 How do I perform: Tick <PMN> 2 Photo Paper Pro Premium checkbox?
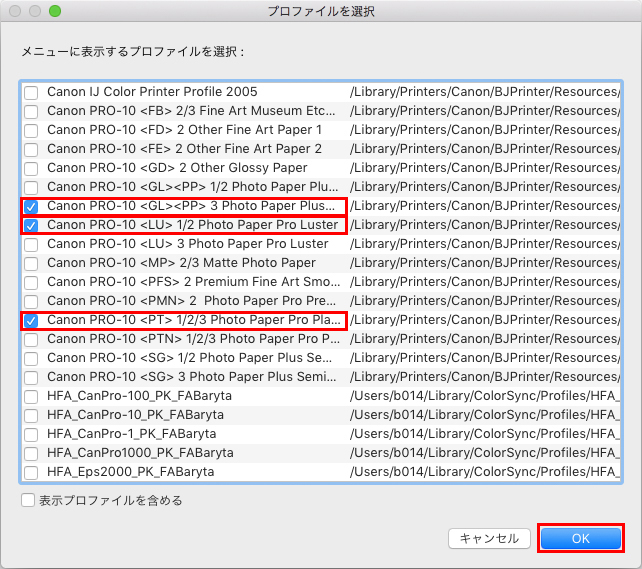tap(31, 302)
